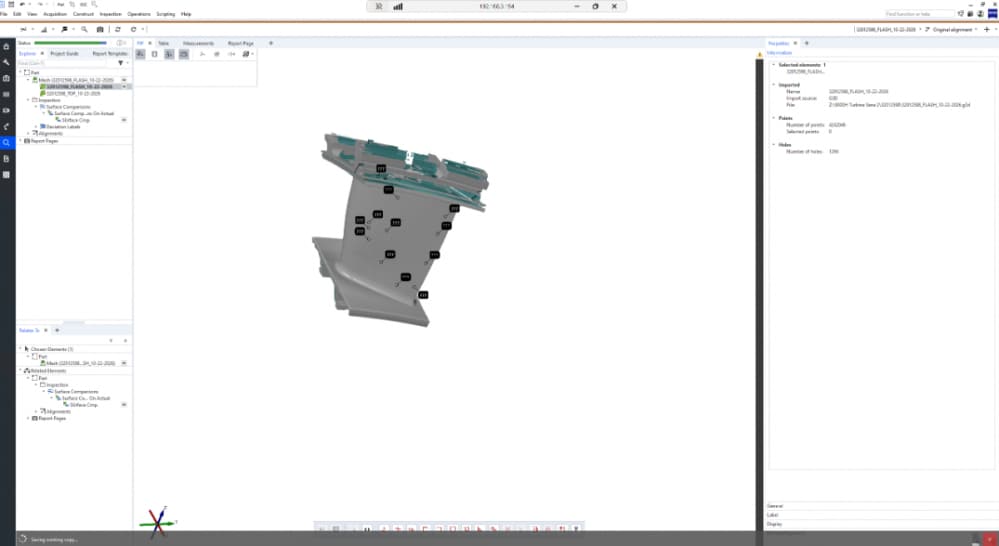
Task: Select the 32012598_TOP mesh in the Explorer tree
Action: pyautogui.click(x=73, y=93)
